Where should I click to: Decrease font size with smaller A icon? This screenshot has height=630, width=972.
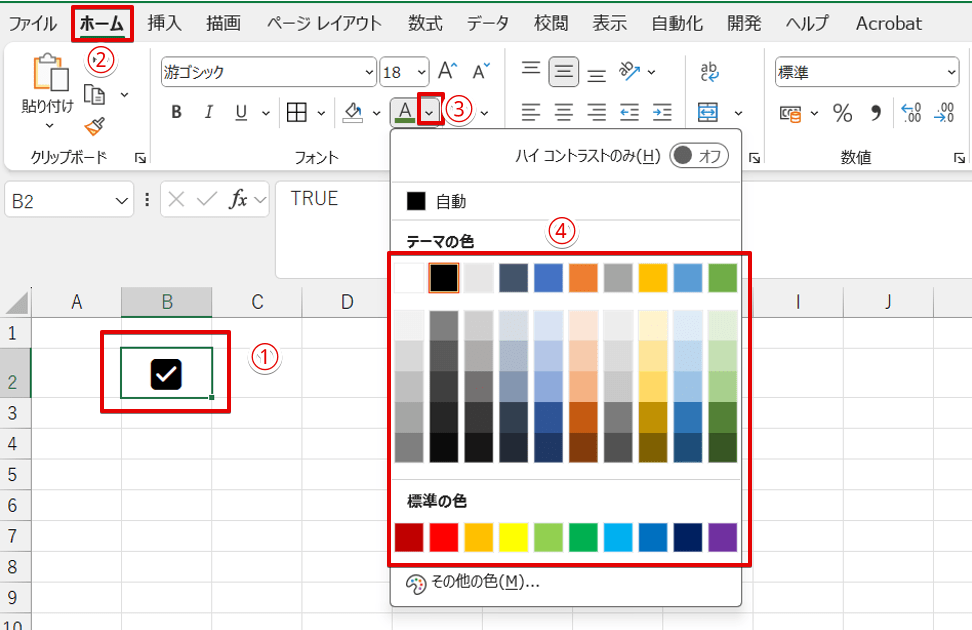tap(481, 71)
